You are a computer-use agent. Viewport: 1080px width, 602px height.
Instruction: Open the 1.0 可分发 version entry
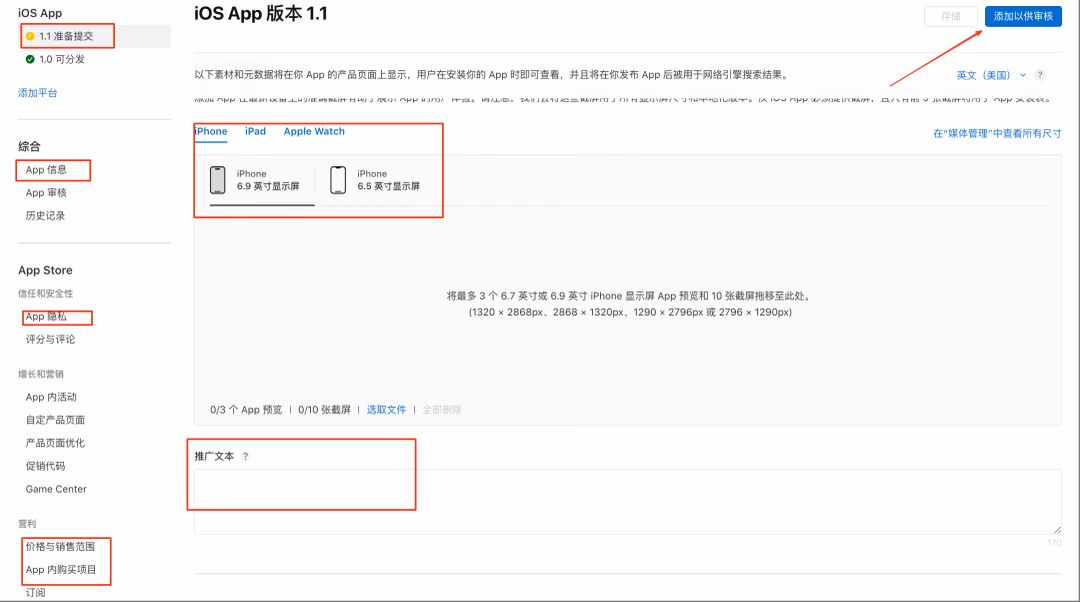(62, 59)
